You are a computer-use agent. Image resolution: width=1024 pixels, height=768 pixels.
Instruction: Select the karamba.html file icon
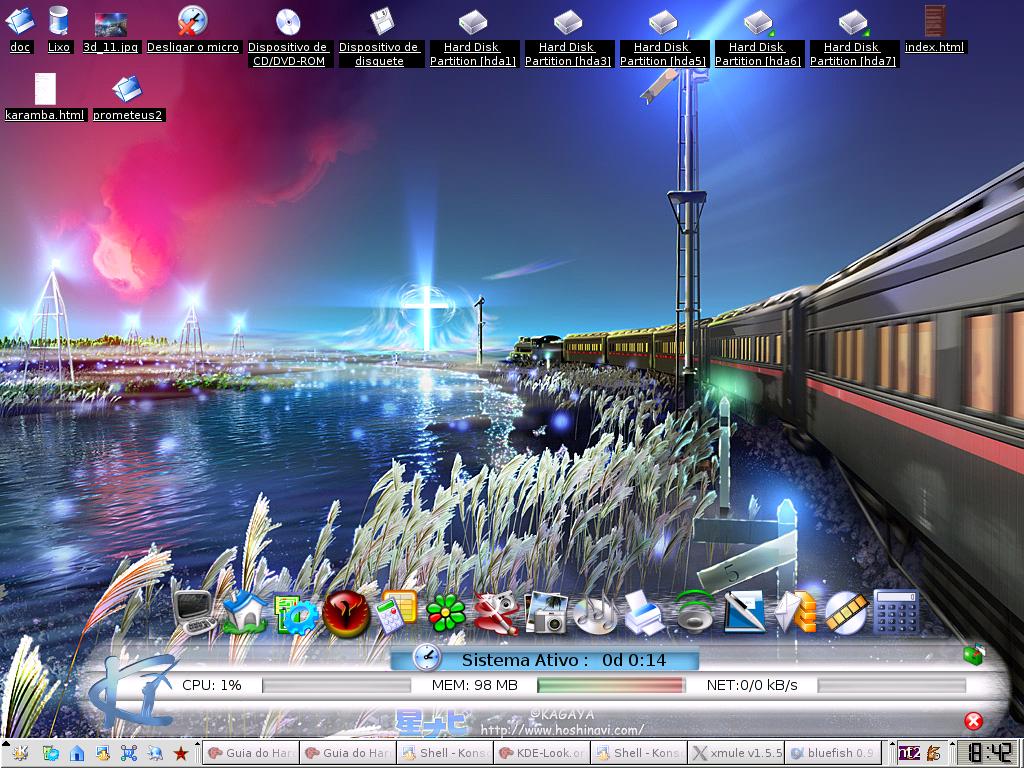tap(45, 88)
